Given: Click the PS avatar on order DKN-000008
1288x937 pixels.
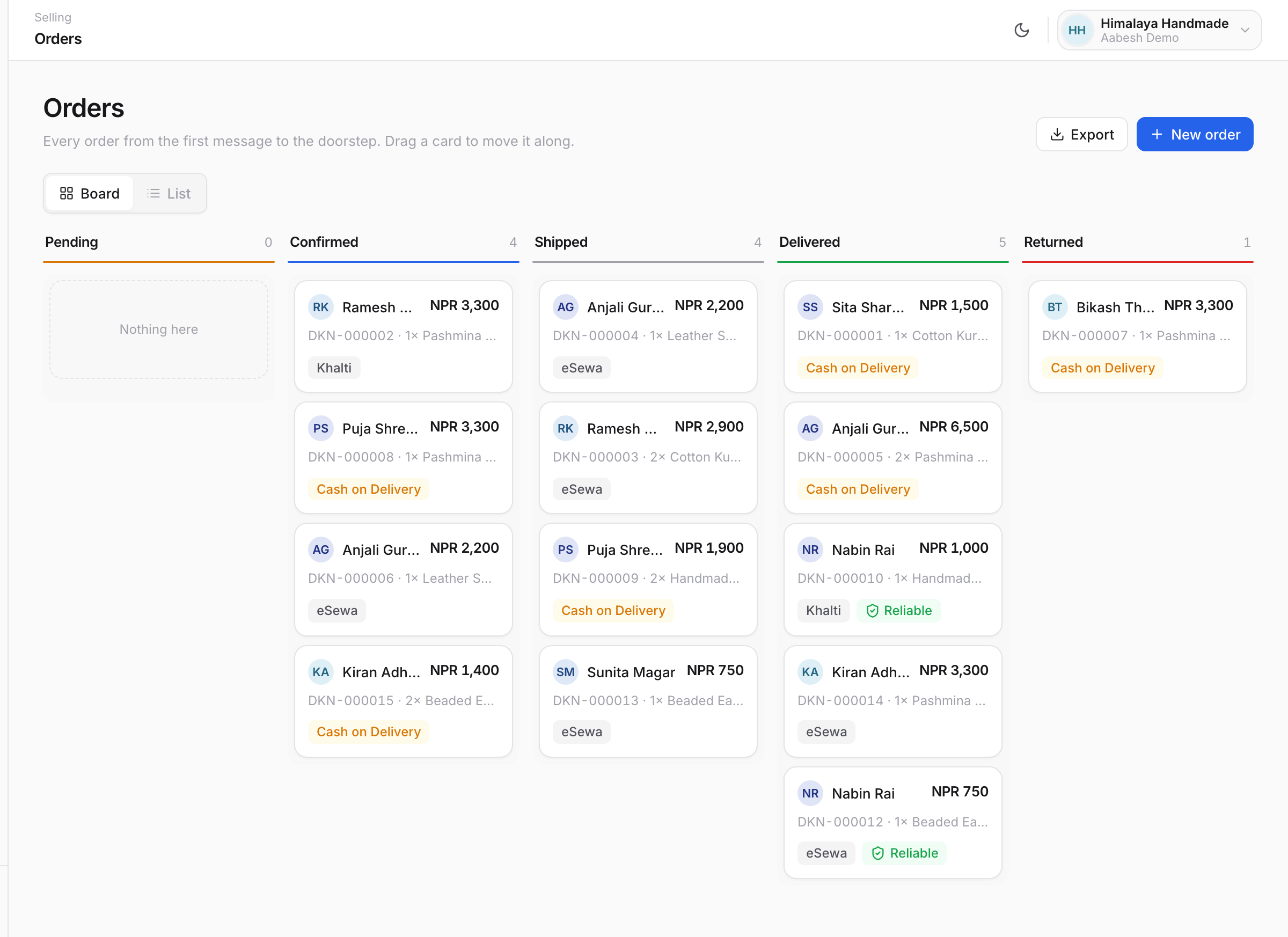Looking at the screenshot, I should coord(320,429).
